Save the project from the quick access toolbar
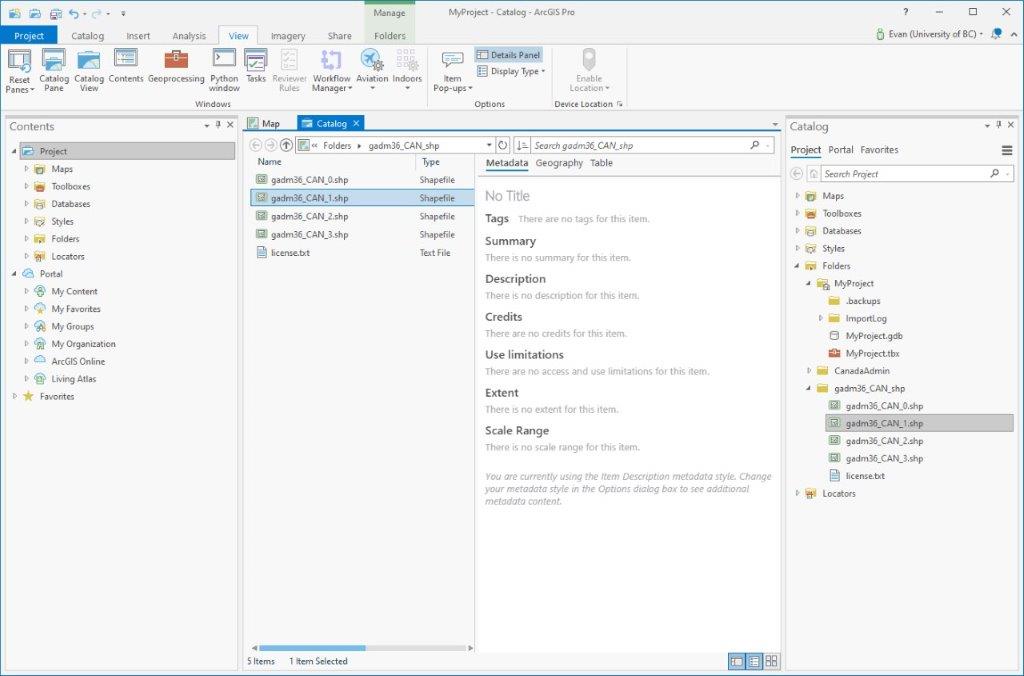Image resolution: width=1024 pixels, height=676 pixels. (x=56, y=13)
